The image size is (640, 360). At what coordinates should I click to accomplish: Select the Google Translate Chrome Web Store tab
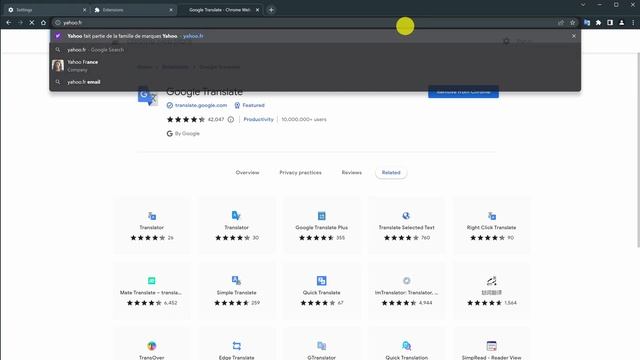pyautogui.click(x=219, y=10)
